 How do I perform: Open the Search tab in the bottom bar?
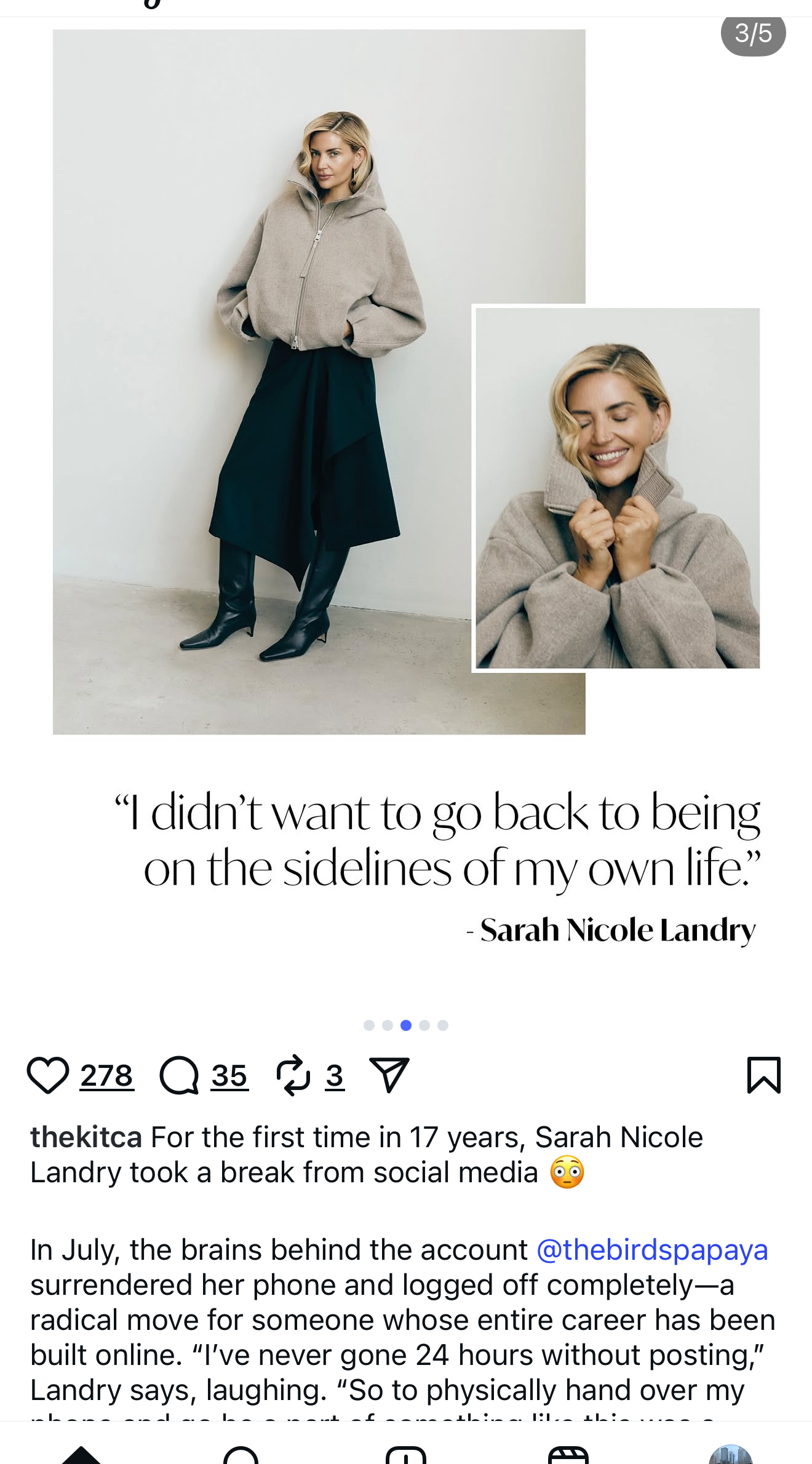[241, 1455]
